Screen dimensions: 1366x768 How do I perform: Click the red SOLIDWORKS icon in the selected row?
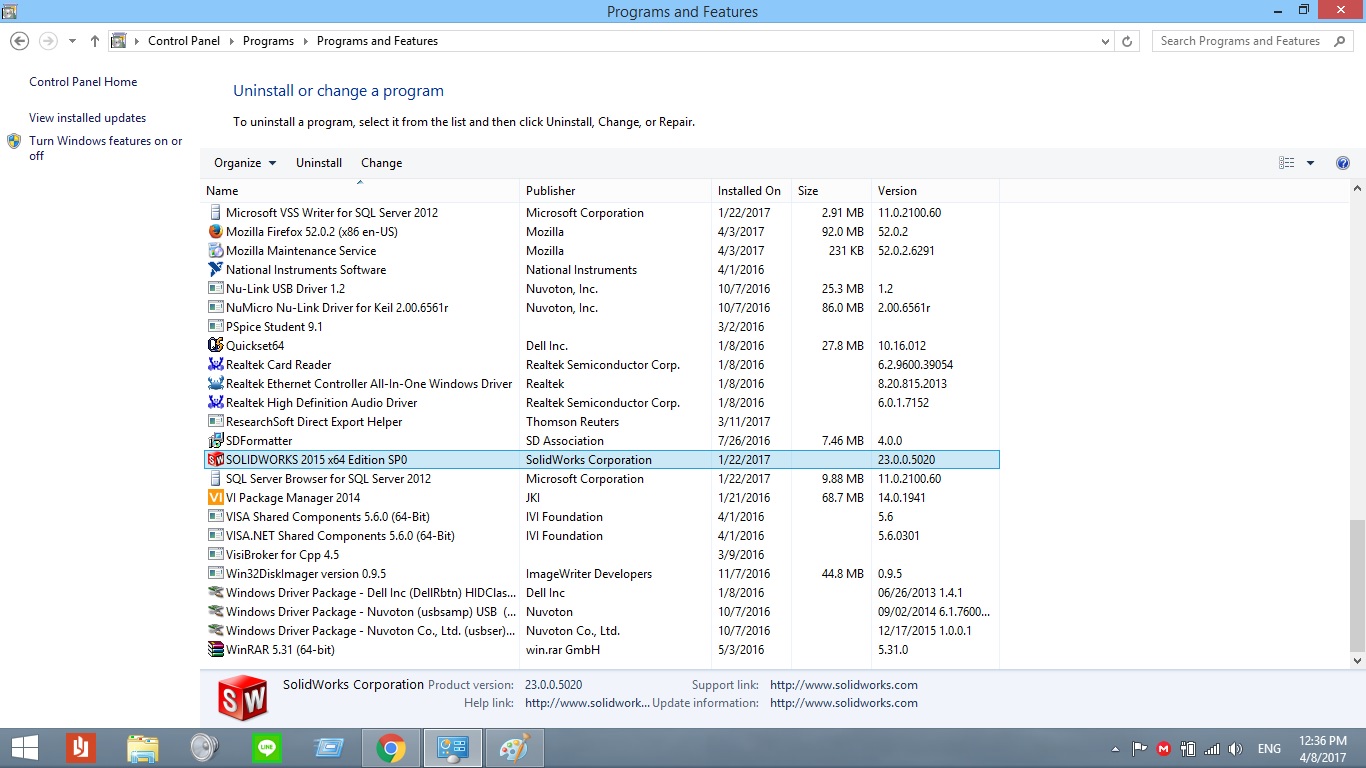(x=215, y=460)
